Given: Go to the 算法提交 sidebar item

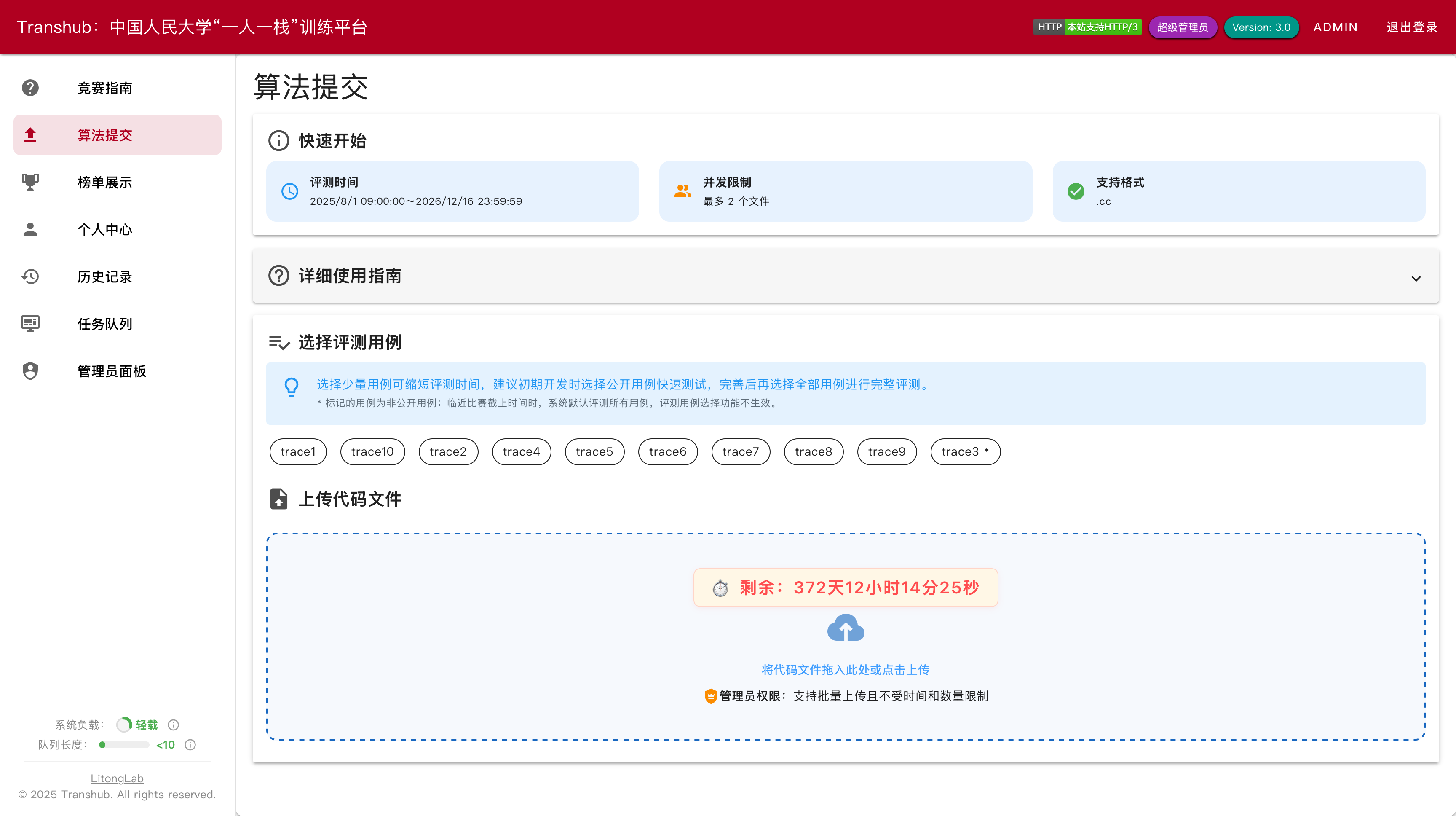Looking at the screenshot, I should 104,135.
